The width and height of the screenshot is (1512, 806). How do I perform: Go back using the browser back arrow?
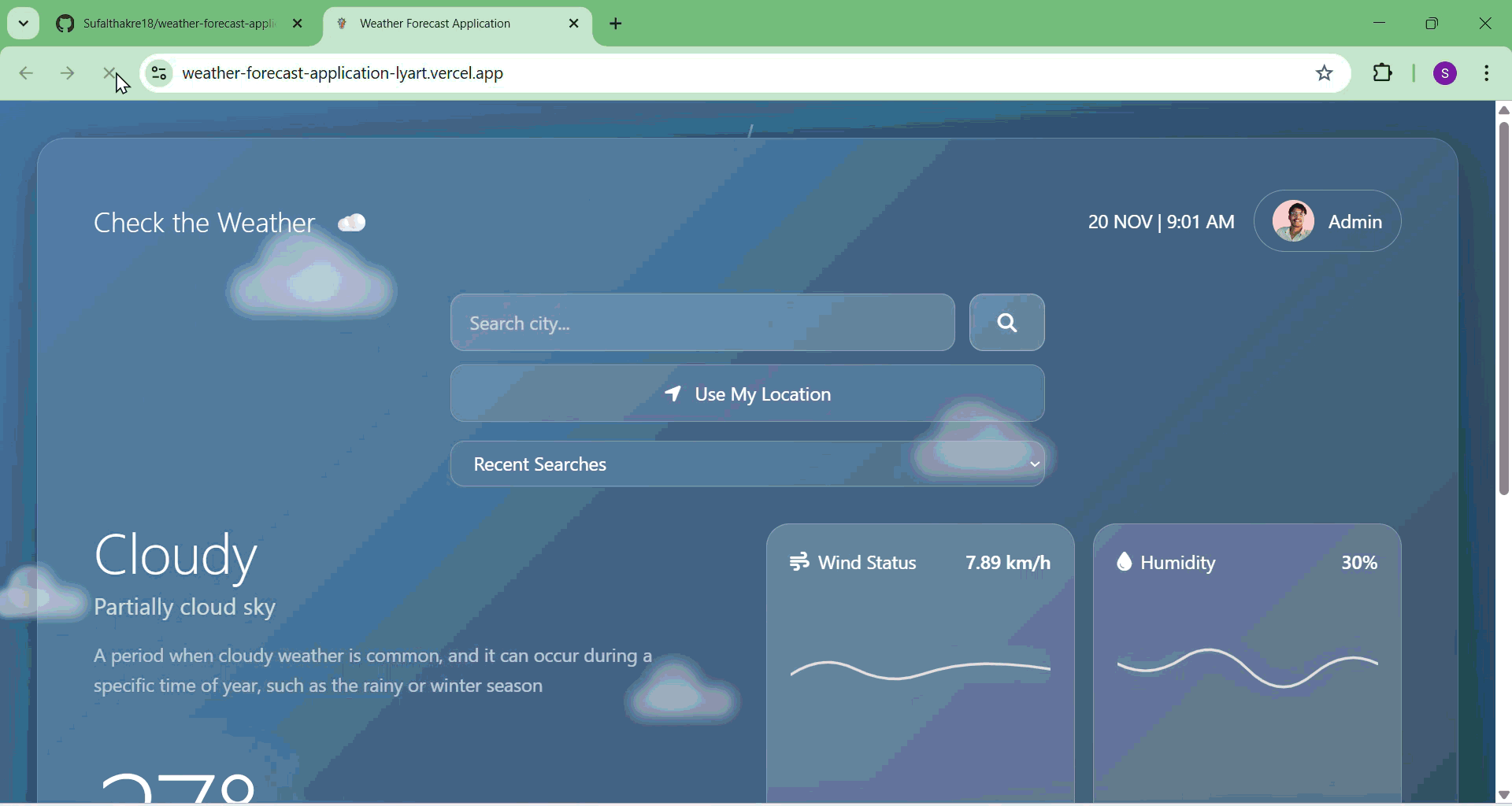(26, 72)
